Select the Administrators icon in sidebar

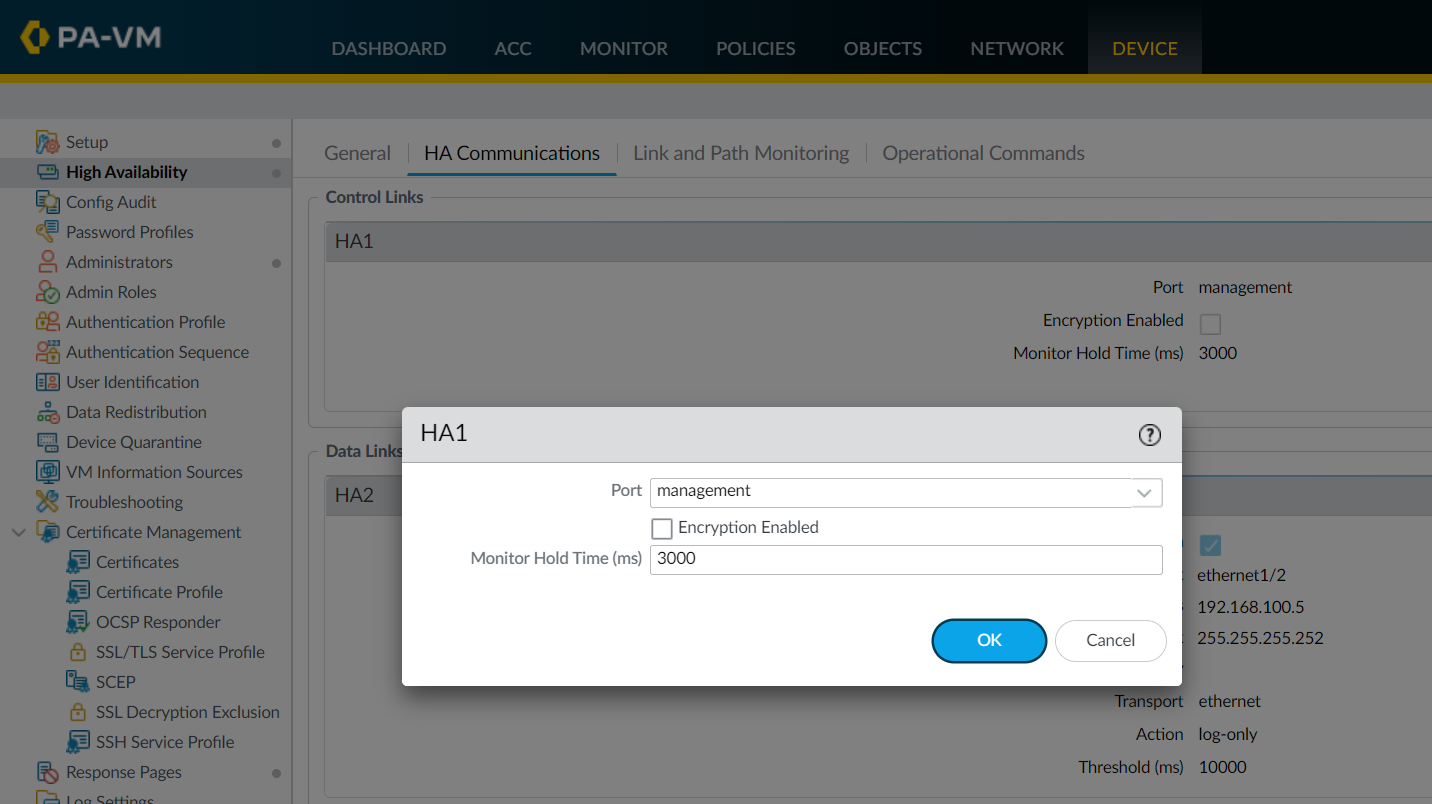(x=48, y=262)
